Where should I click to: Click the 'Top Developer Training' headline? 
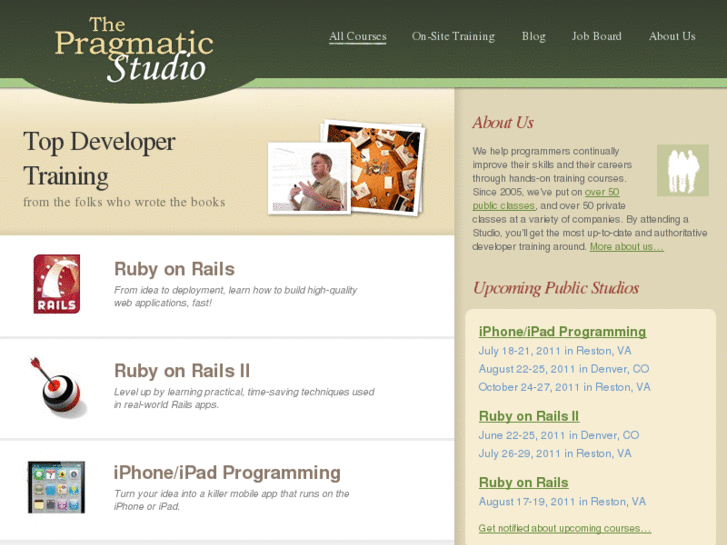[99, 159]
